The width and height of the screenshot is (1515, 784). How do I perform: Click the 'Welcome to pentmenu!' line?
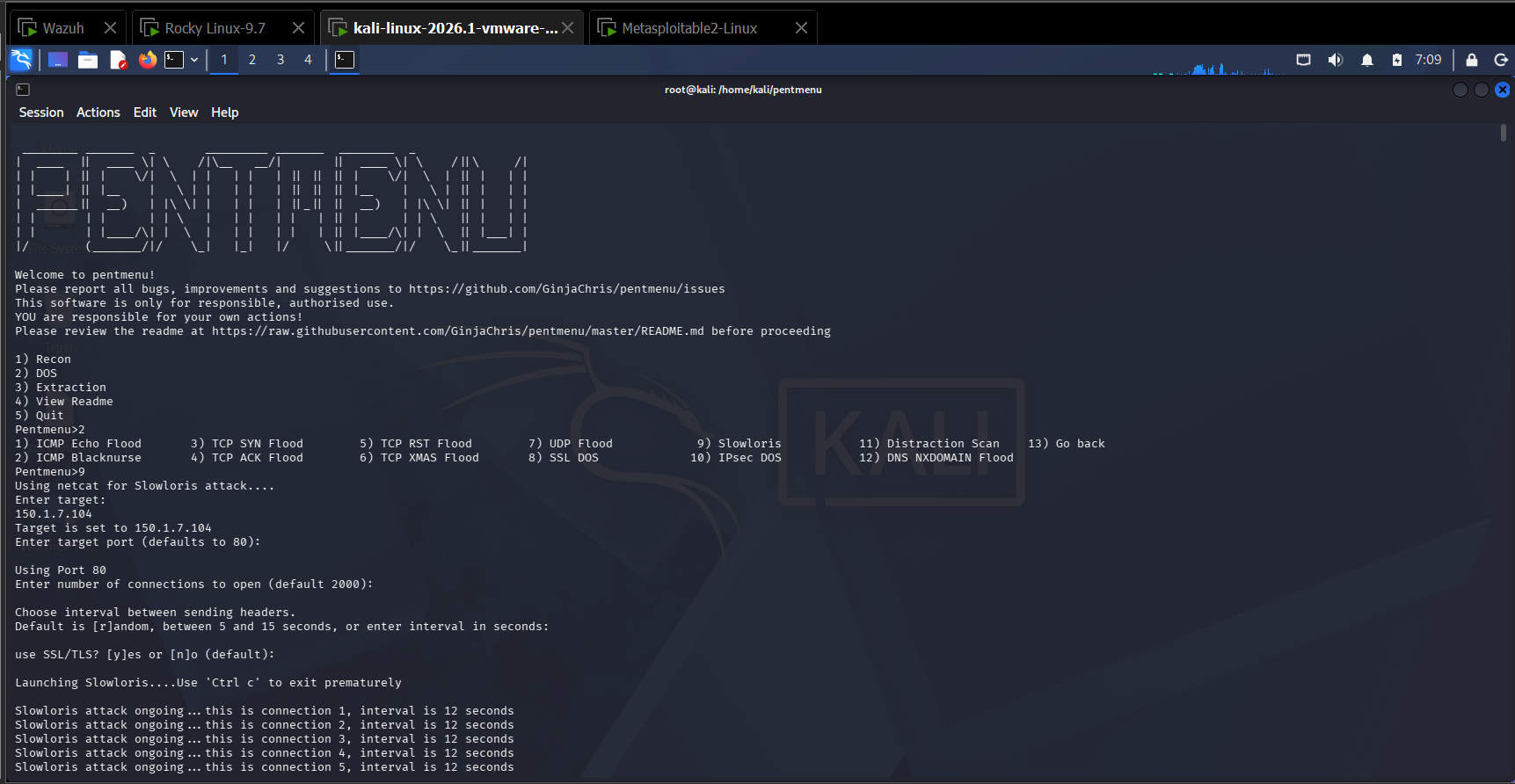point(85,275)
